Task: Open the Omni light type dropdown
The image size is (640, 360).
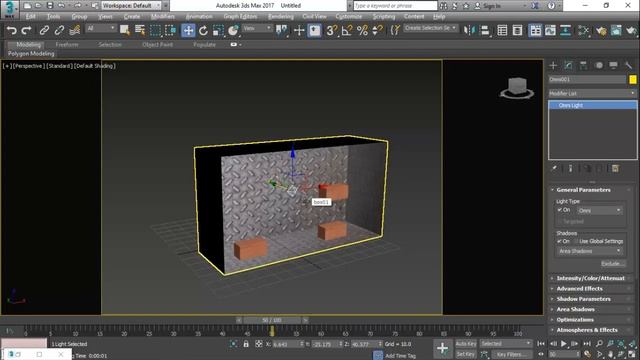Action: 600,211
